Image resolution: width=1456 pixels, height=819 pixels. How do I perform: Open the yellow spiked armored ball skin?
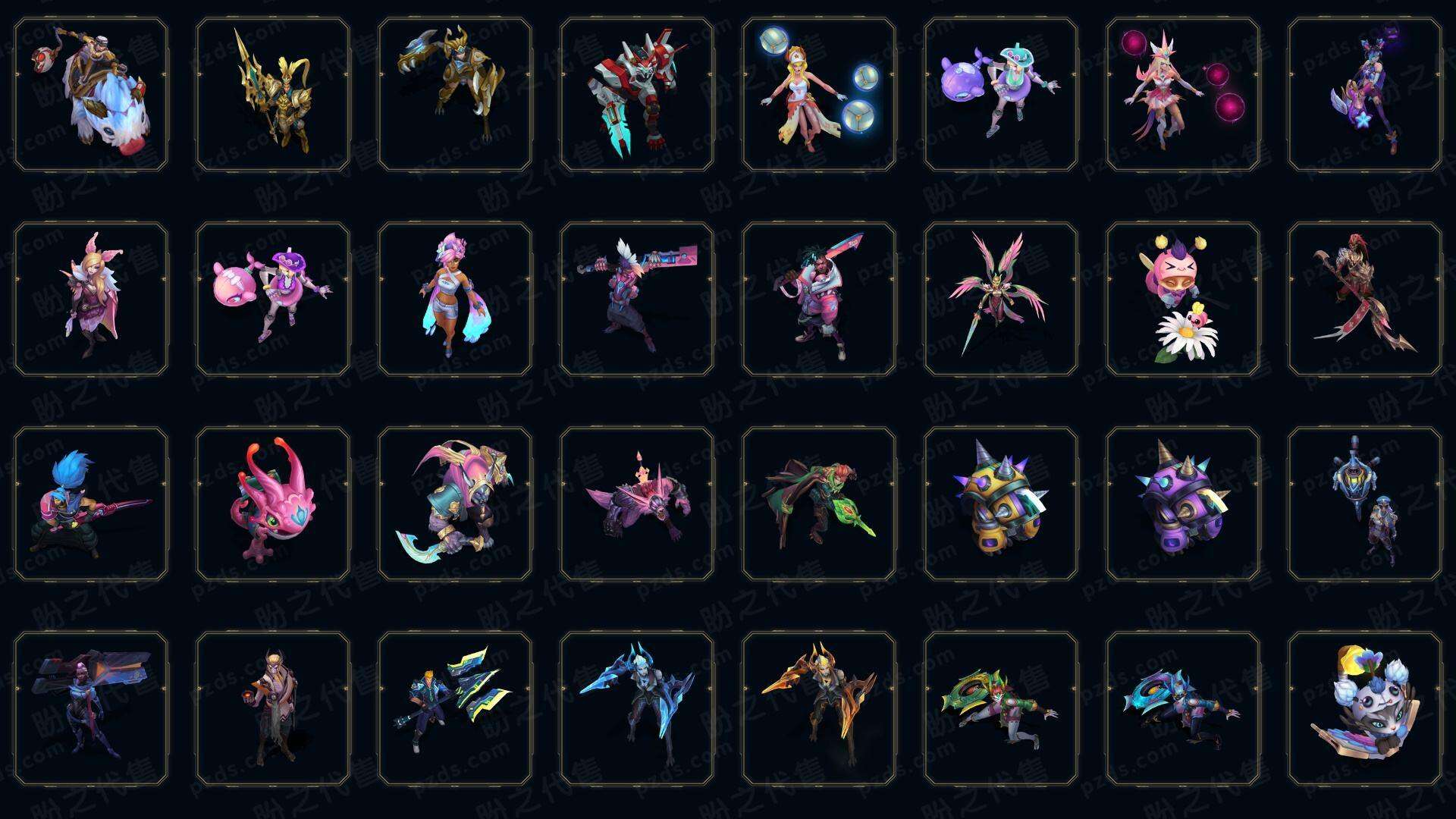click(1001, 504)
